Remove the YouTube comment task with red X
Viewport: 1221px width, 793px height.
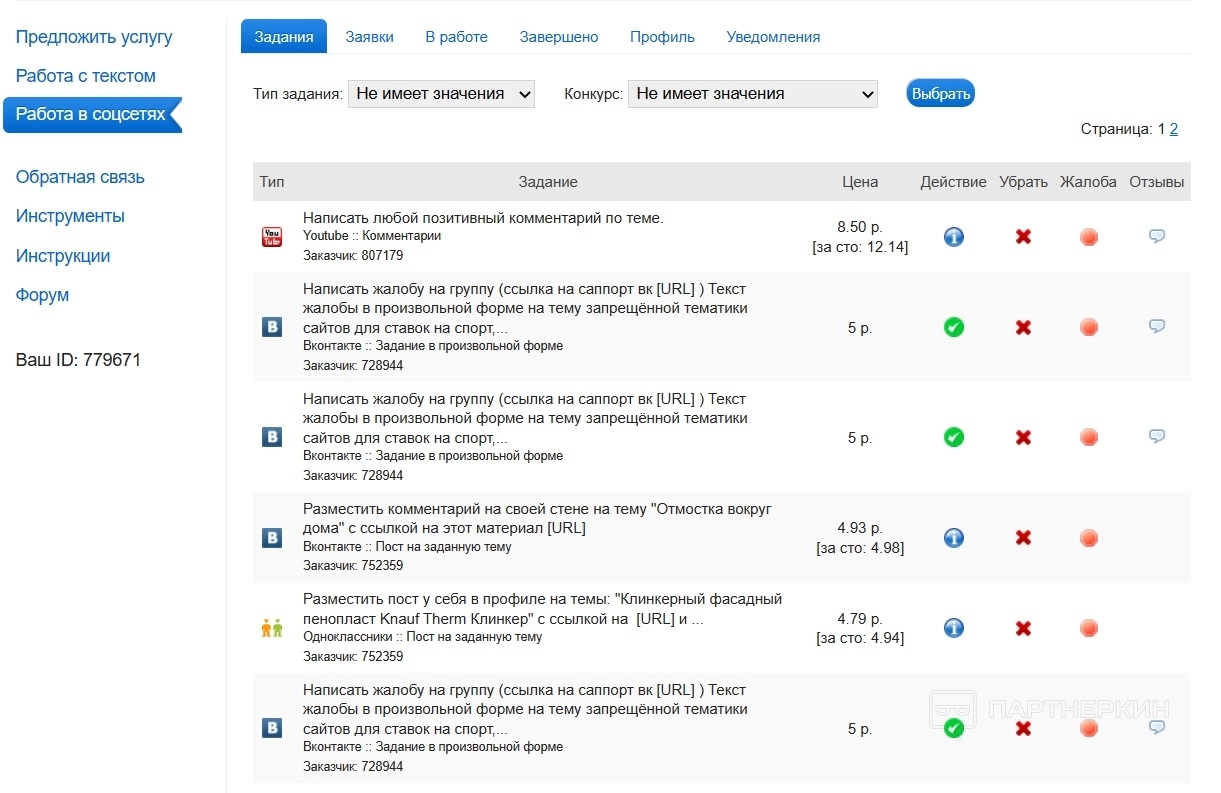click(x=1023, y=237)
